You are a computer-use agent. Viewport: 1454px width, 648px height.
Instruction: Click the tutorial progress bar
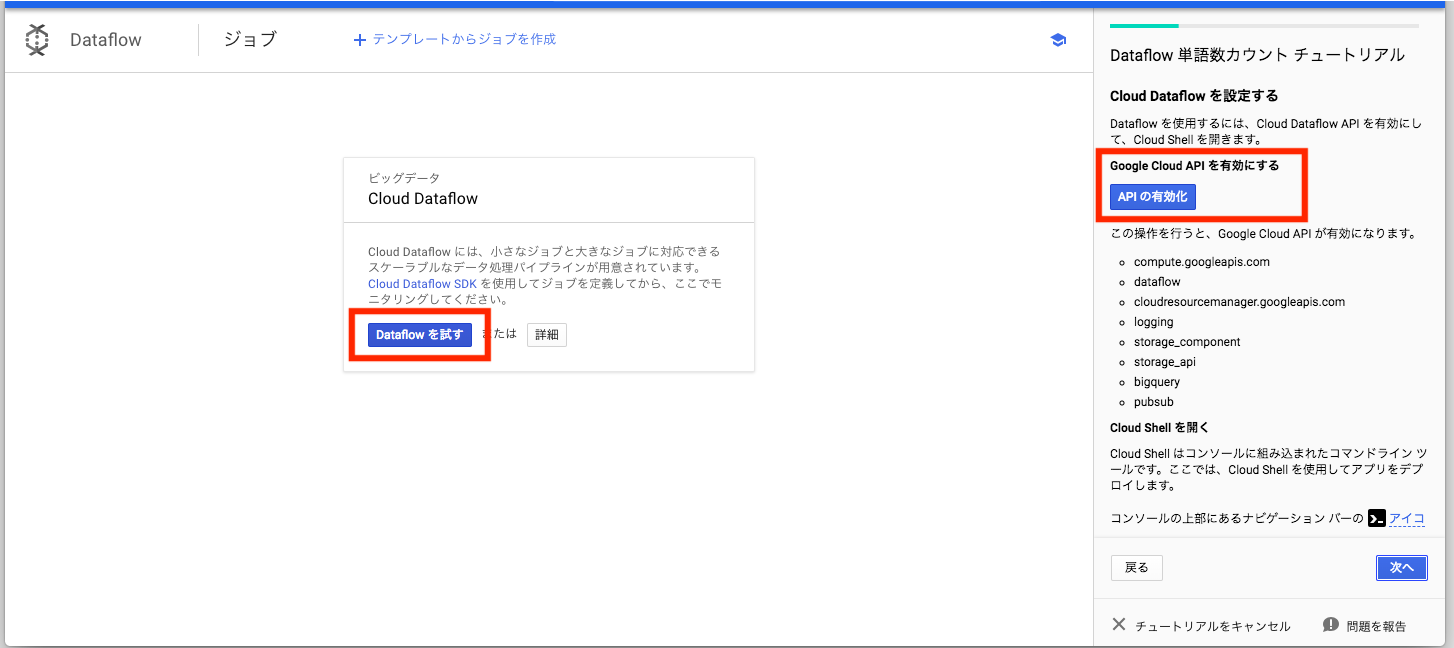(x=1264, y=25)
